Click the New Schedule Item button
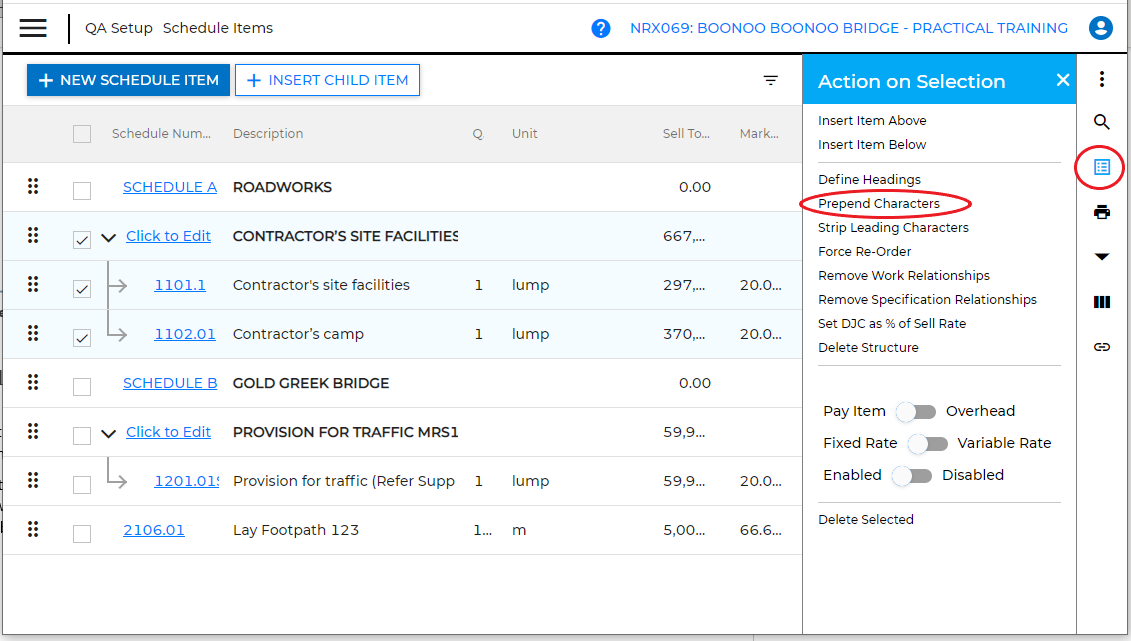1131x641 pixels. 128,80
